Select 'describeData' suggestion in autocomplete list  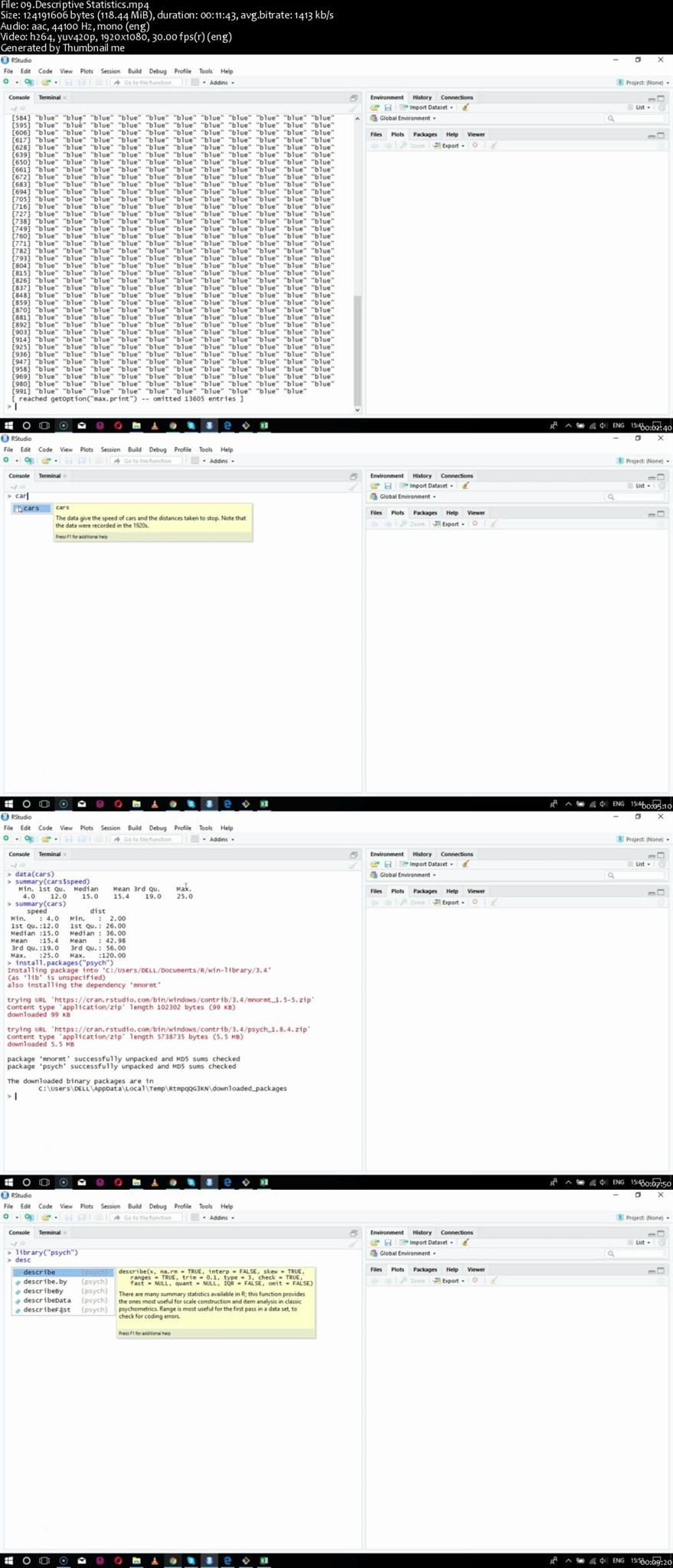pos(63,1300)
